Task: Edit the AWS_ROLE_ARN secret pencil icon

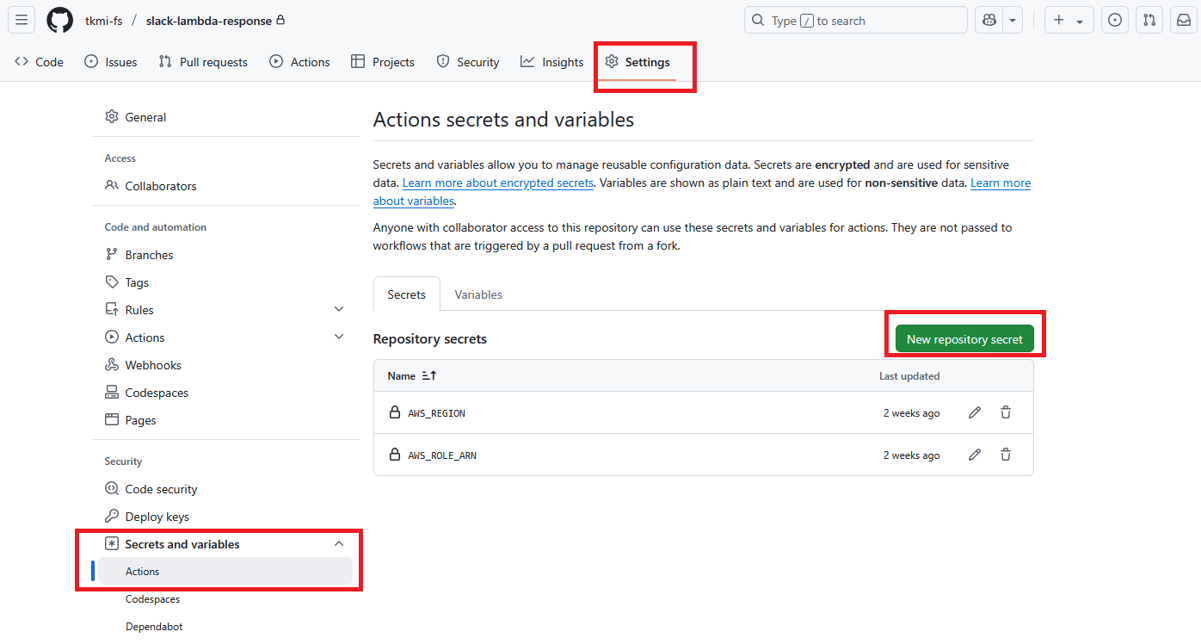Action: [x=974, y=454]
